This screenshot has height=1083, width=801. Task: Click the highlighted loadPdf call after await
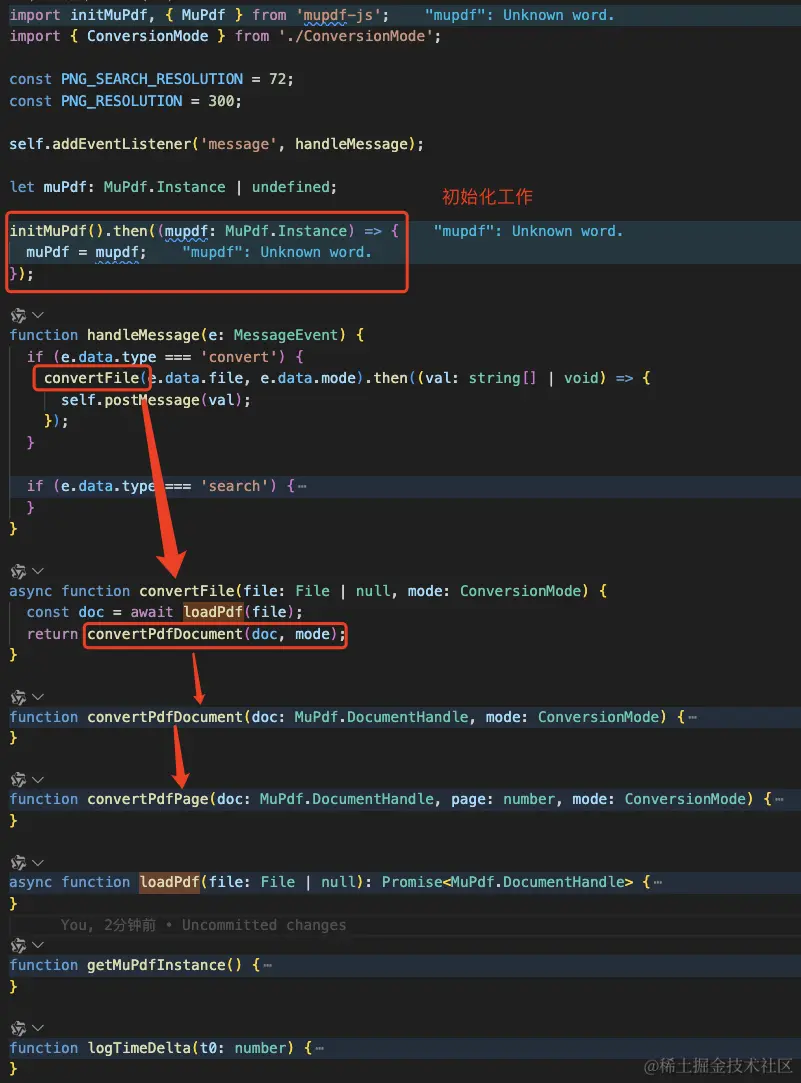215,612
